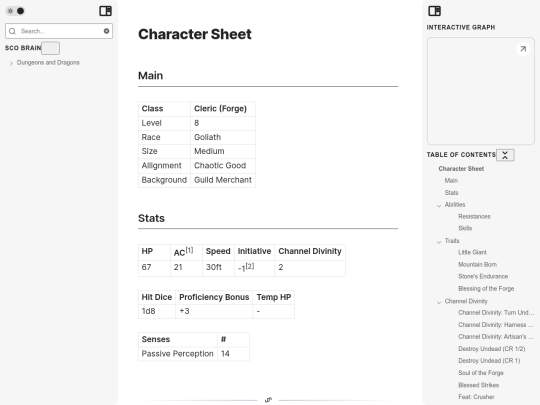540x405 pixels.
Task: Select the Proficiency Bonus +3 cell
Action: 214,311
